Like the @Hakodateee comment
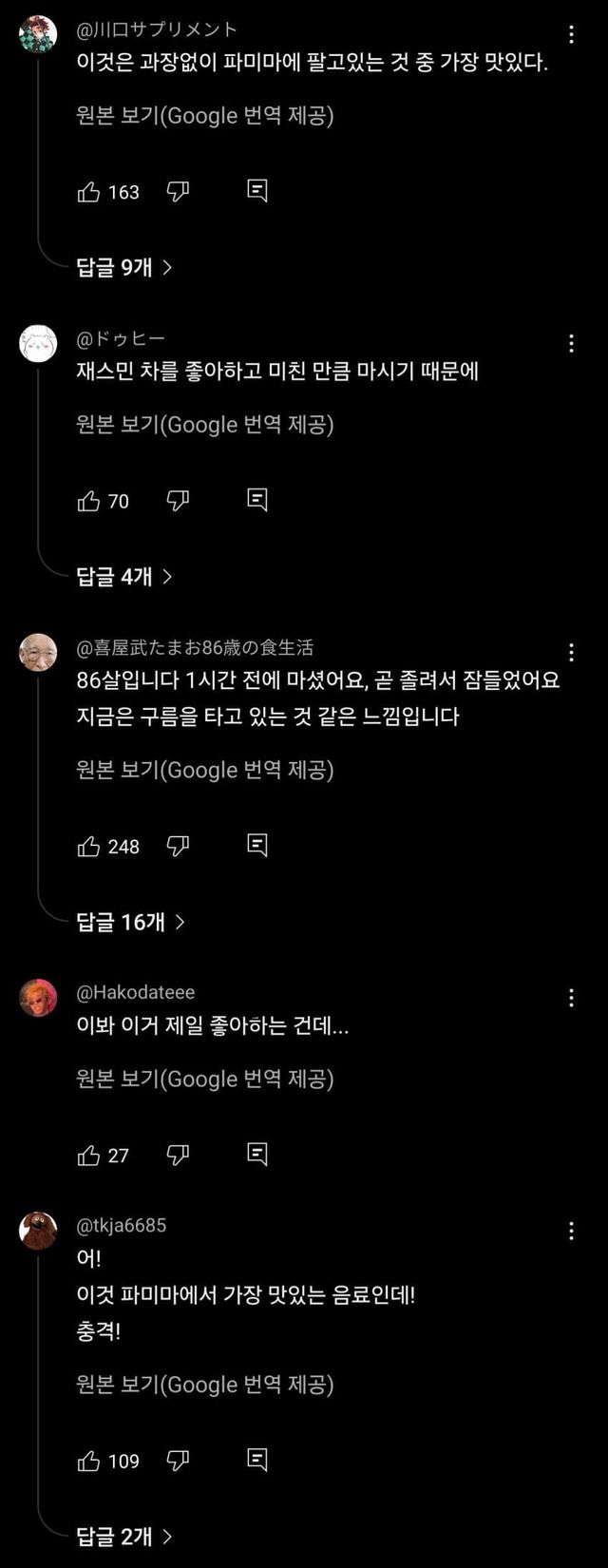 pyautogui.click(x=89, y=1155)
